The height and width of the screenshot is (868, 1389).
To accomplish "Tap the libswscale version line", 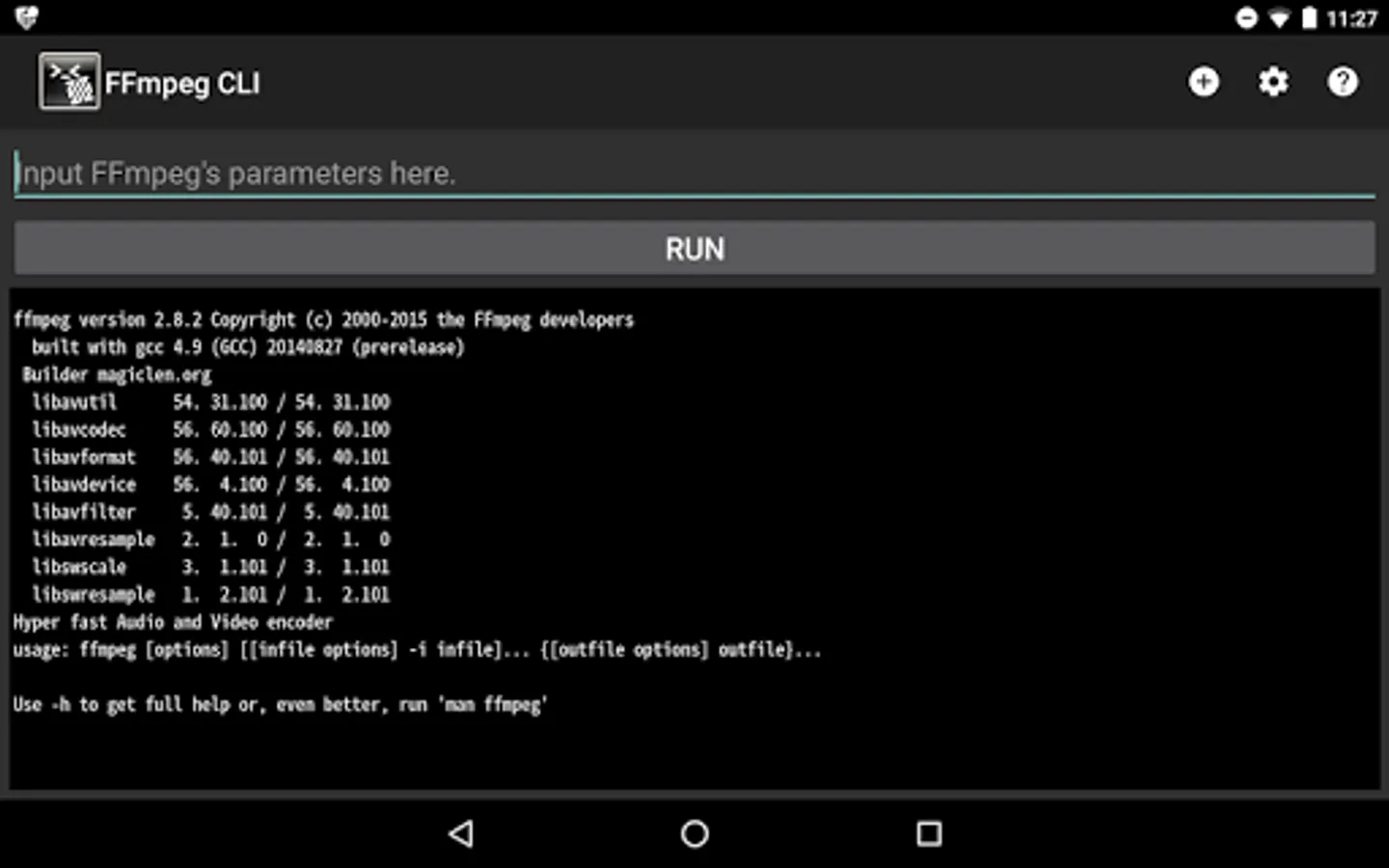I will [211, 567].
